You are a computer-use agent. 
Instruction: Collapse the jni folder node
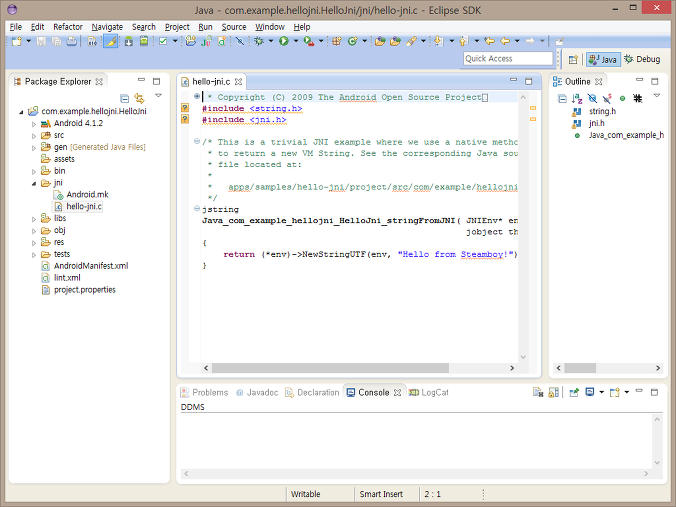(x=34, y=184)
